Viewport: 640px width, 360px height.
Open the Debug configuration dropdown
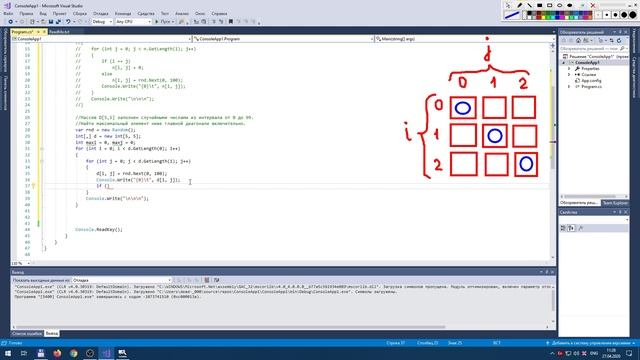pyautogui.click(x=102, y=22)
